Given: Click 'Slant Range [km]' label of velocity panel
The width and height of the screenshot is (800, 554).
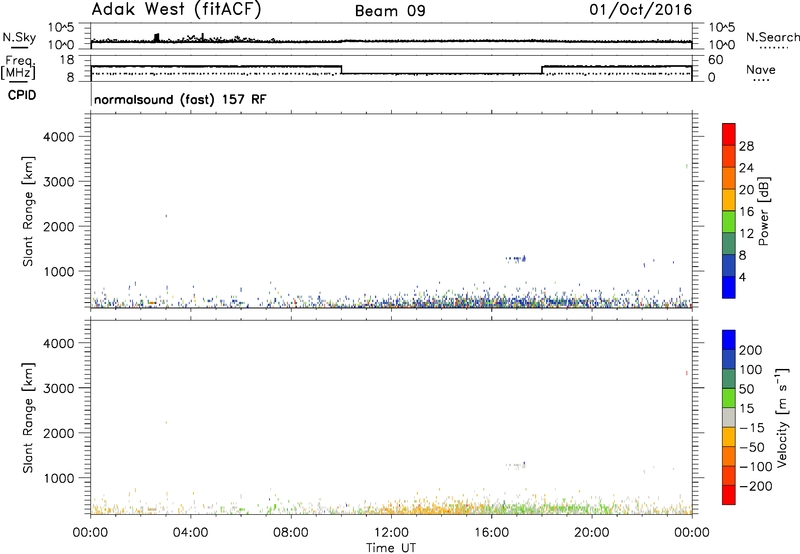Looking at the screenshot, I should pos(28,418).
